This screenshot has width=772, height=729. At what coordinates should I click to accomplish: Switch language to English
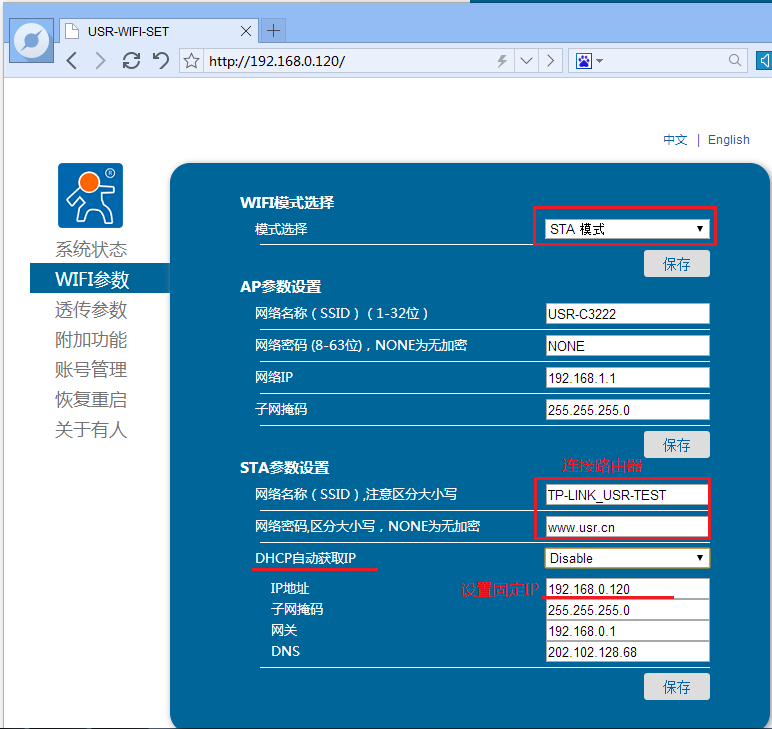728,140
